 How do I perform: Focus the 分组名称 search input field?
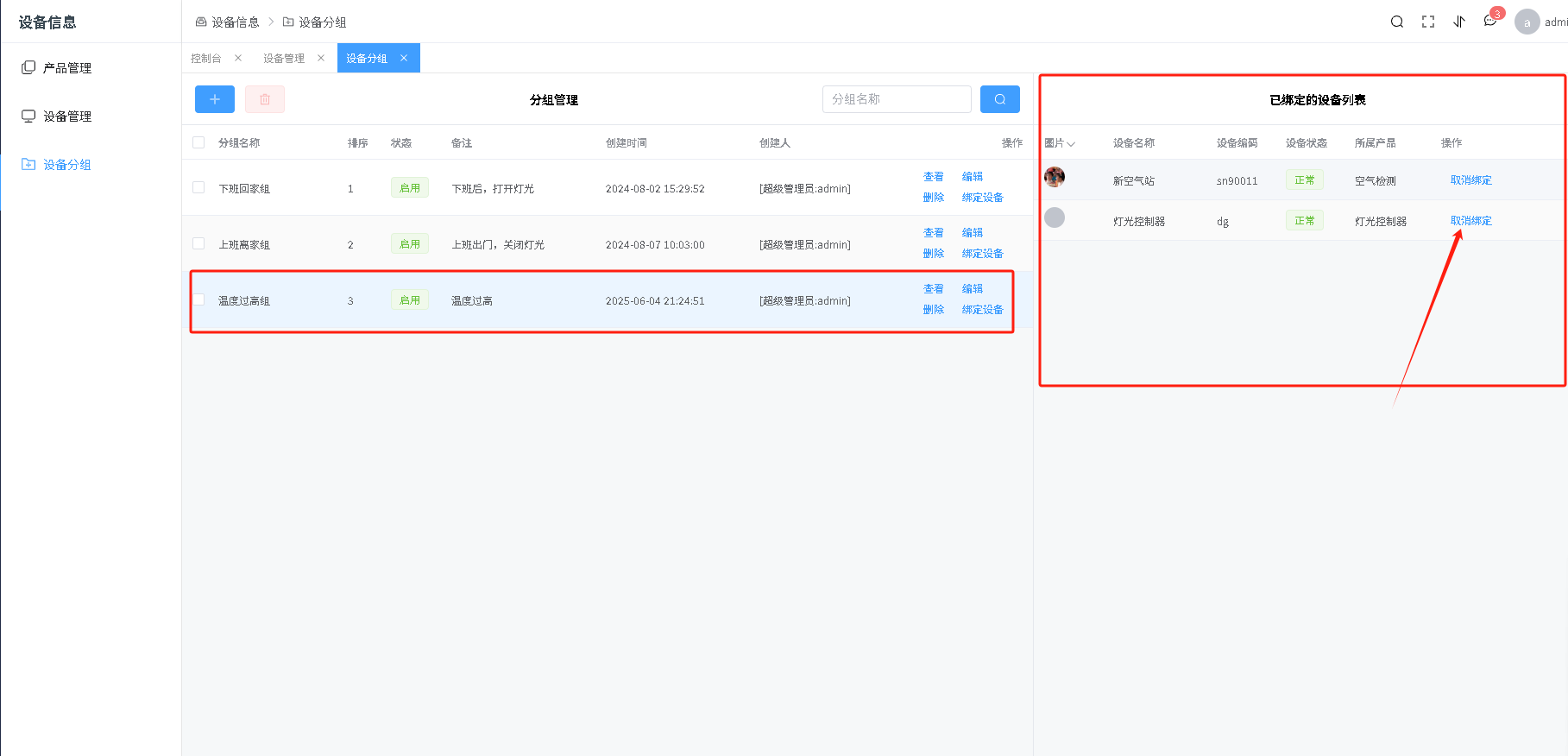pyautogui.click(x=896, y=99)
